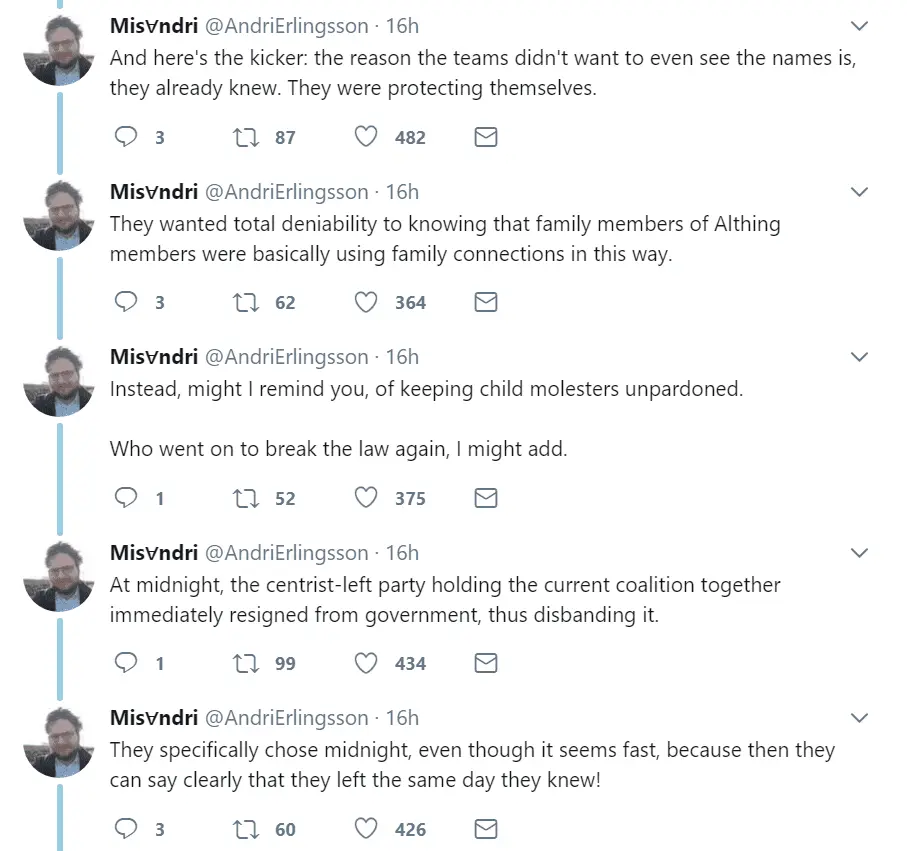Like the tweet with 482 likes
The width and height of the screenshot is (907, 851).
[366, 137]
